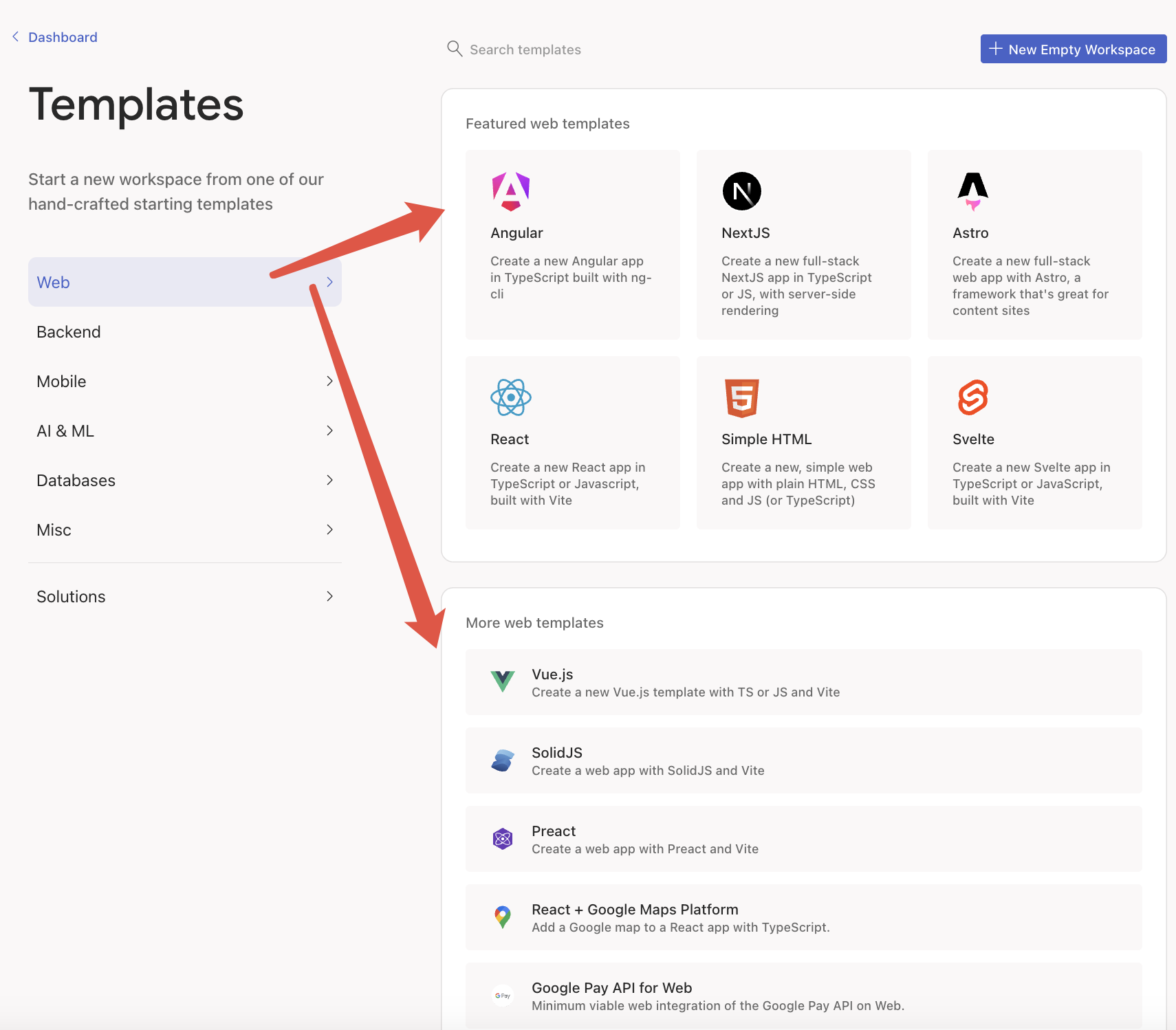Image resolution: width=1176 pixels, height=1030 pixels.
Task: Click the plus icon in New Empty Workspace
Action: coord(995,49)
